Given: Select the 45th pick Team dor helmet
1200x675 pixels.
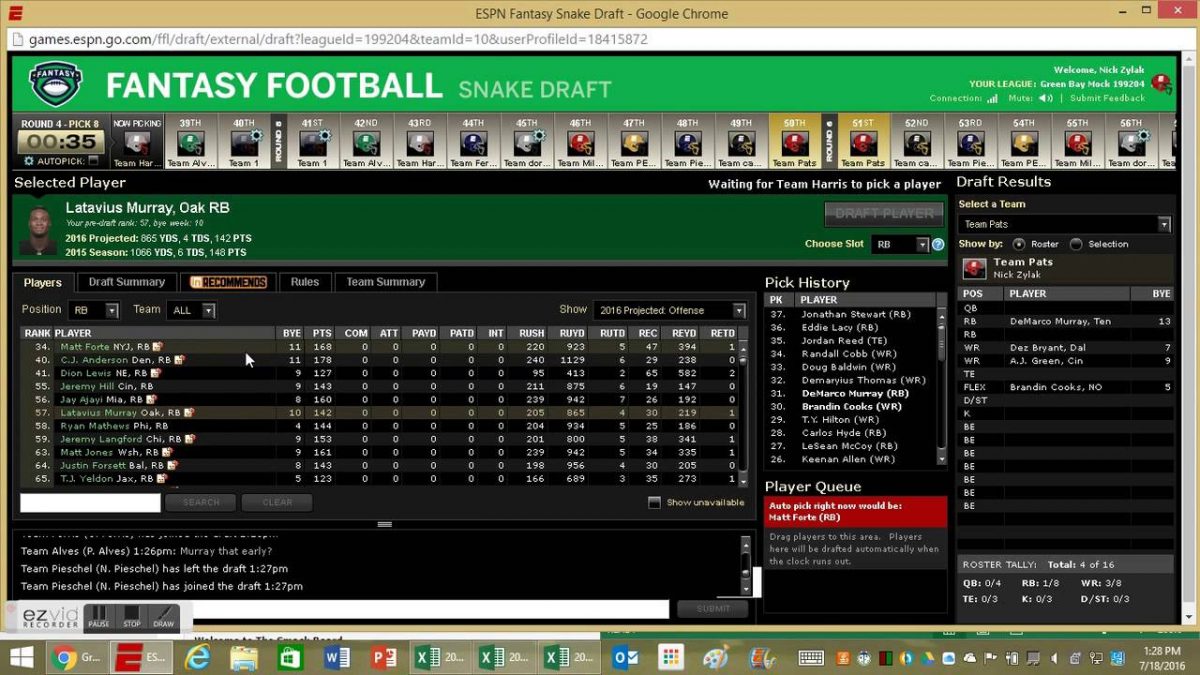Looking at the screenshot, I should (527, 143).
